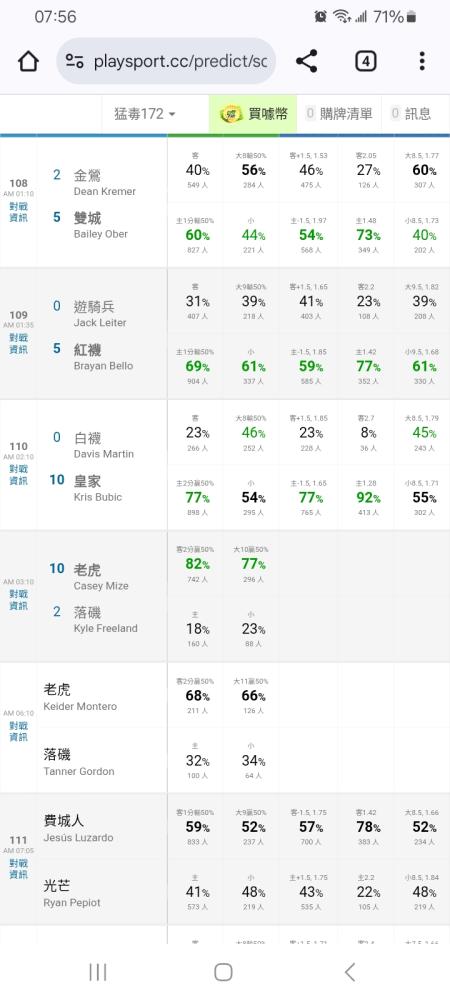Tap the Android home navigation button
This screenshot has width=450, height=1000.
coord(223,972)
